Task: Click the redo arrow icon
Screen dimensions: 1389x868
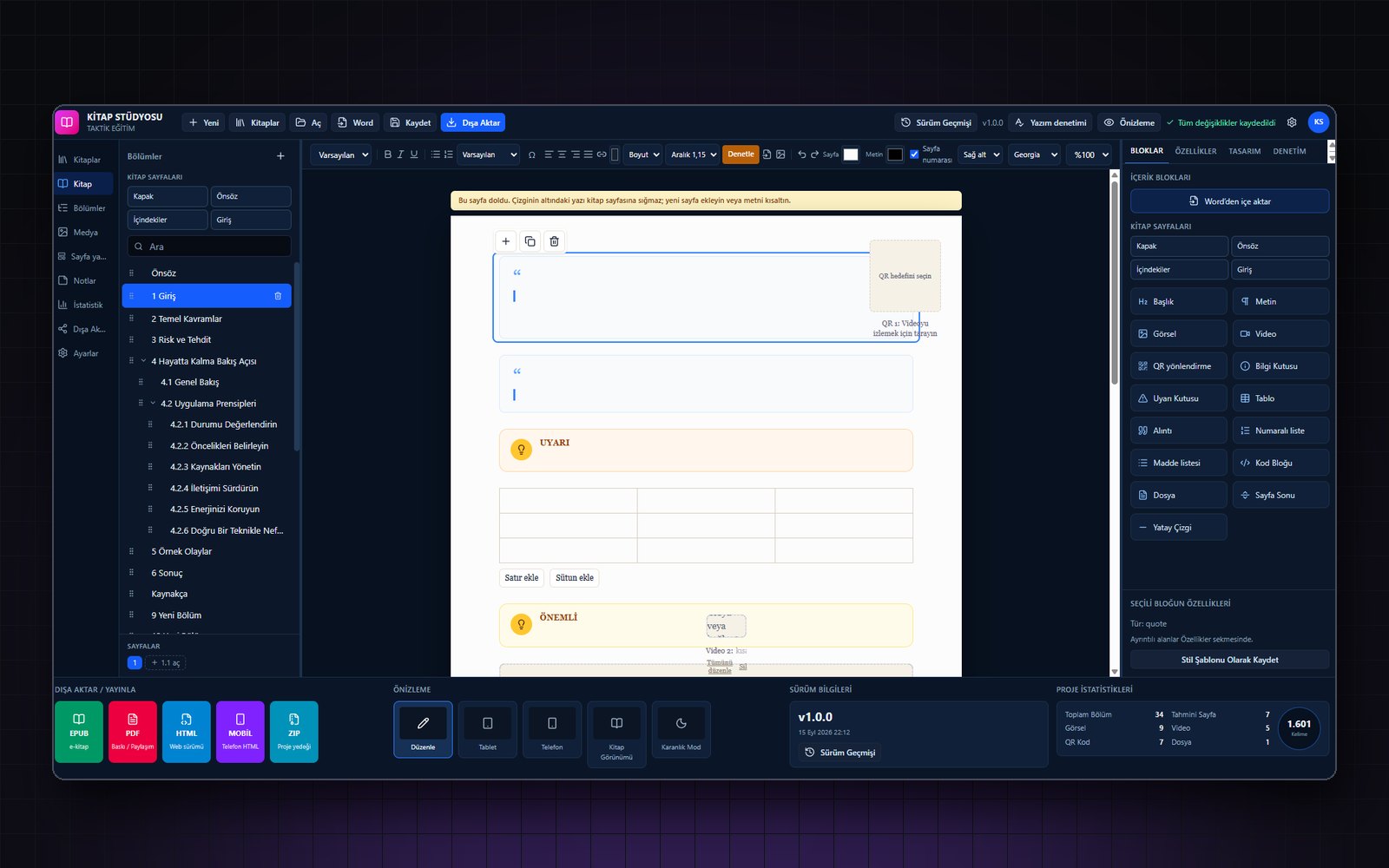Action: (814, 155)
